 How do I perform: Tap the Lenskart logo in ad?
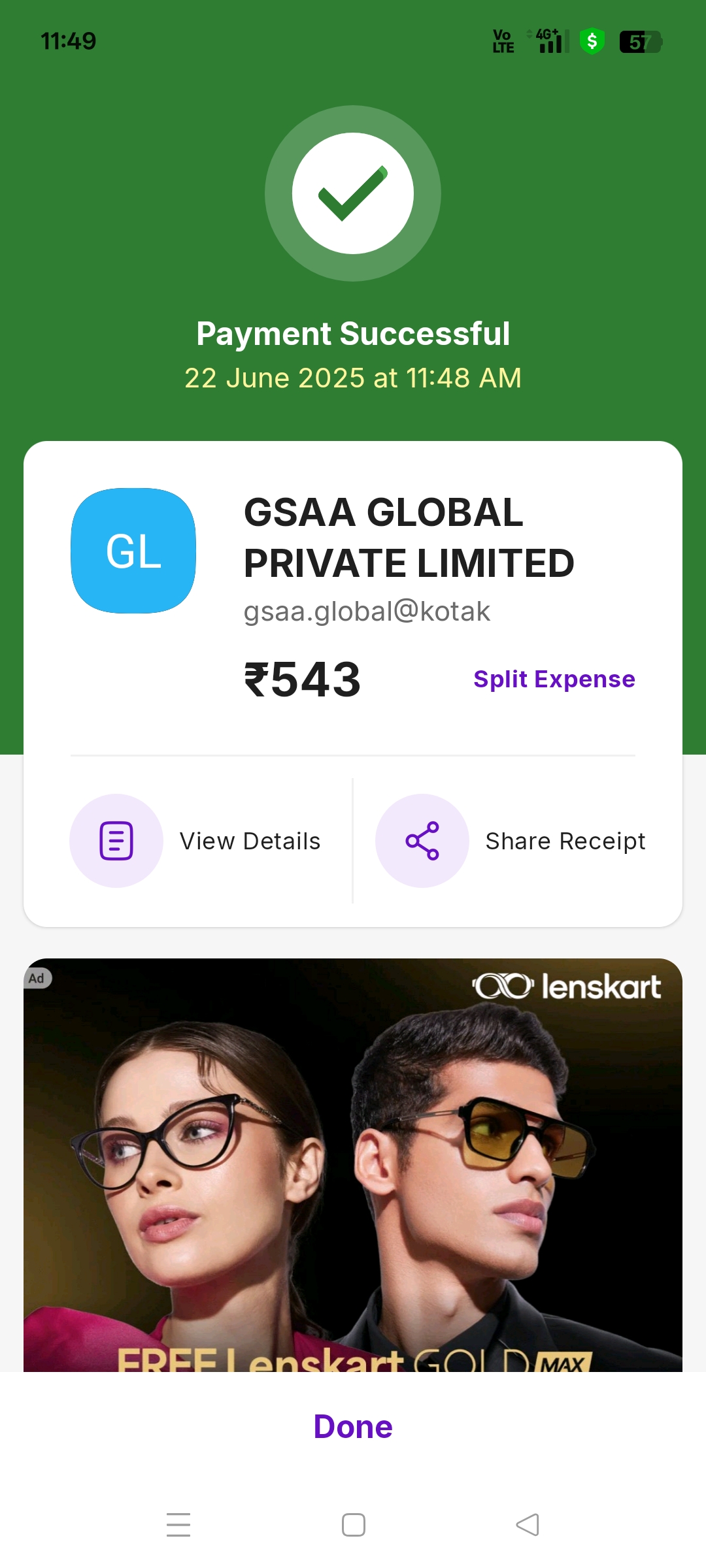[567, 987]
